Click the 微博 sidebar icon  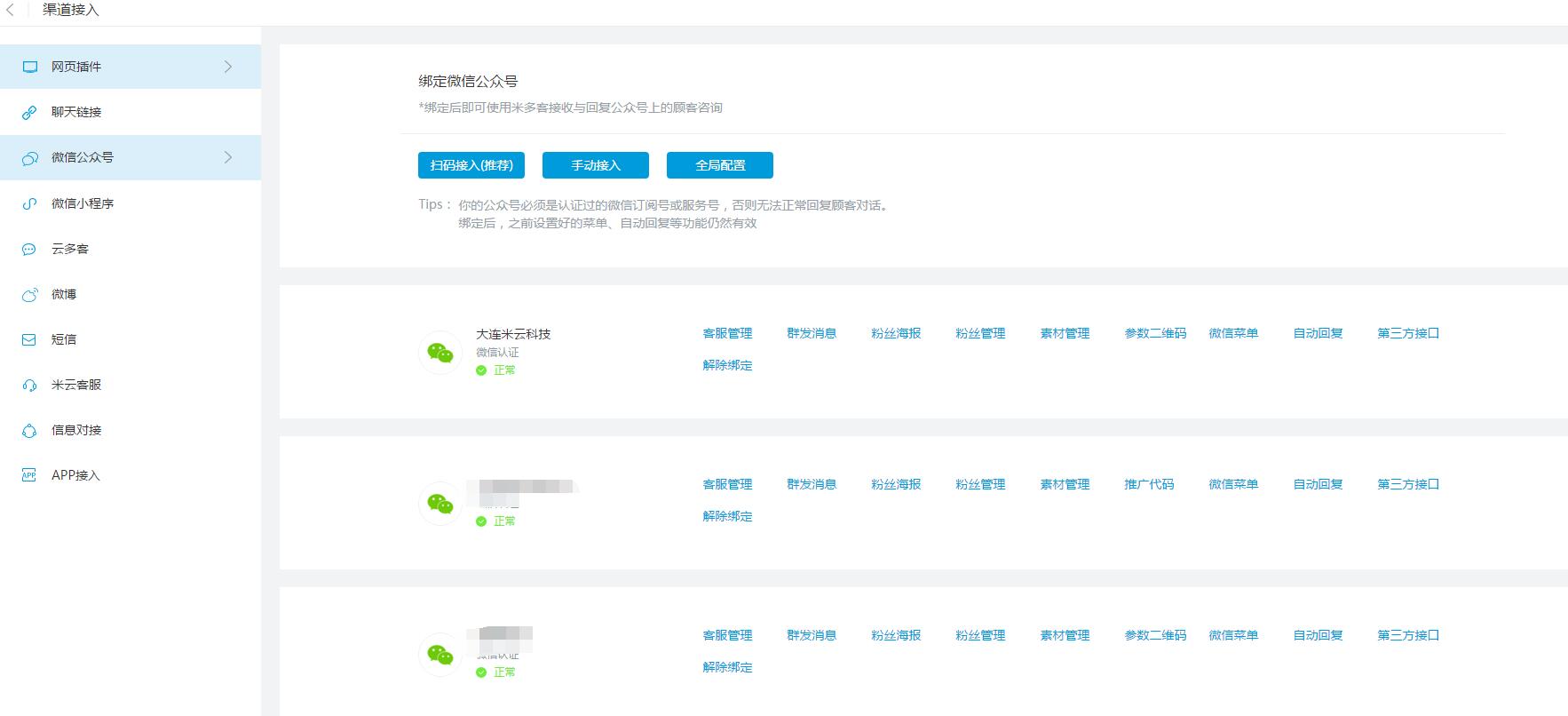pyautogui.click(x=29, y=295)
